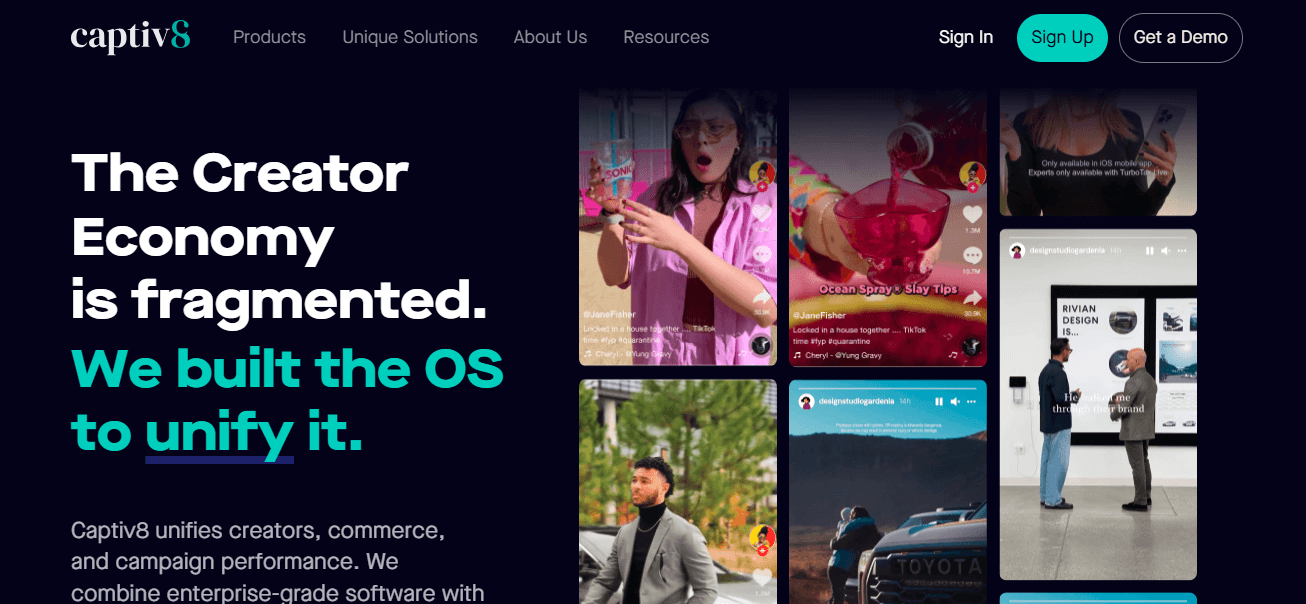Click the captiv8 logo in the header
This screenshot has height=604, width=1306.
coord(130,37)
